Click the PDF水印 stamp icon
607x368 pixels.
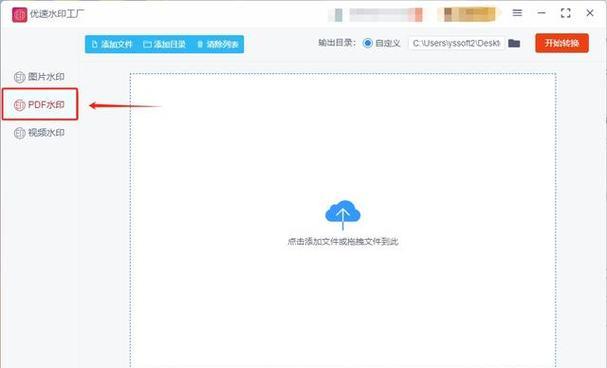(19, 105)
